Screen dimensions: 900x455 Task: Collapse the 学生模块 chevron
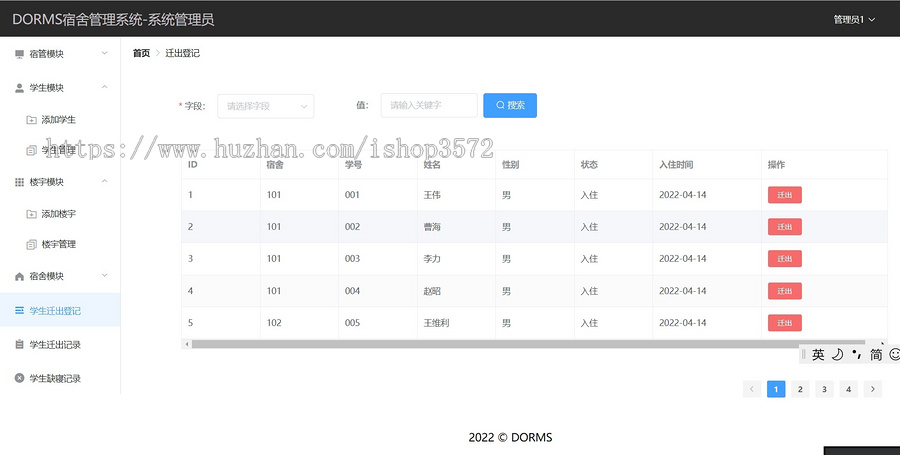(104, 87)
